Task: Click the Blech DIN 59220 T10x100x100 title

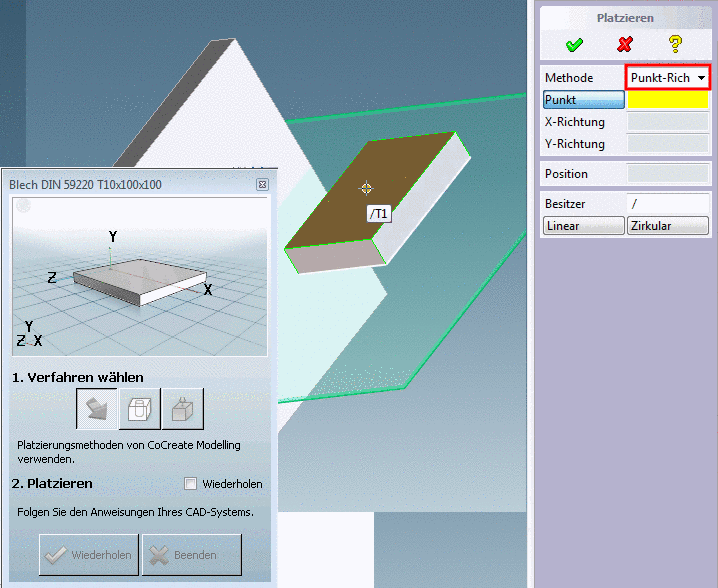Action: click(85, 185)
